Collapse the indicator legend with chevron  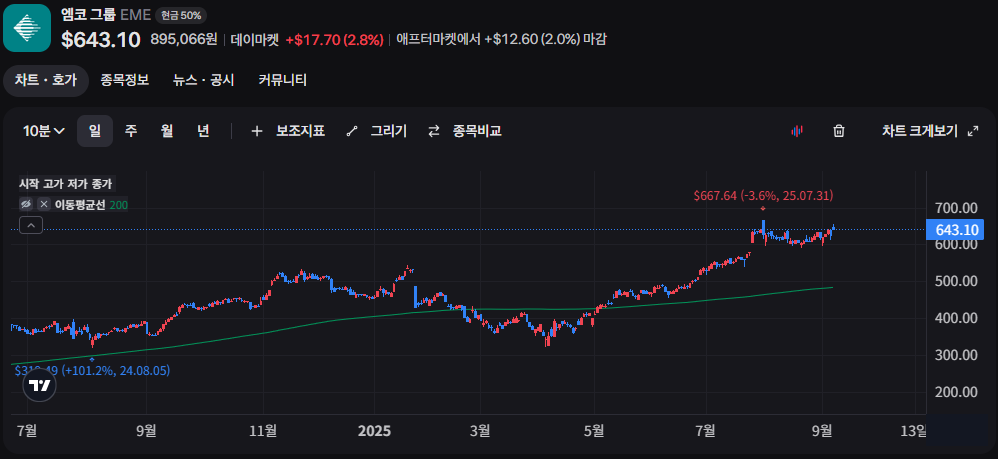pyautogui.click(x=31, y=225)
